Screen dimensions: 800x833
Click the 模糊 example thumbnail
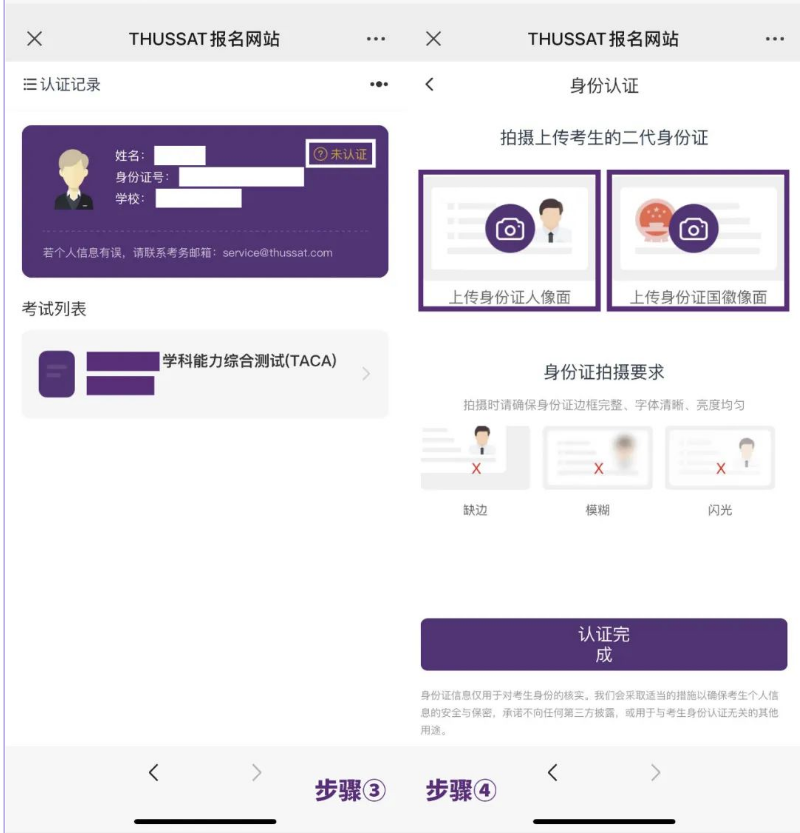point(598,457)
